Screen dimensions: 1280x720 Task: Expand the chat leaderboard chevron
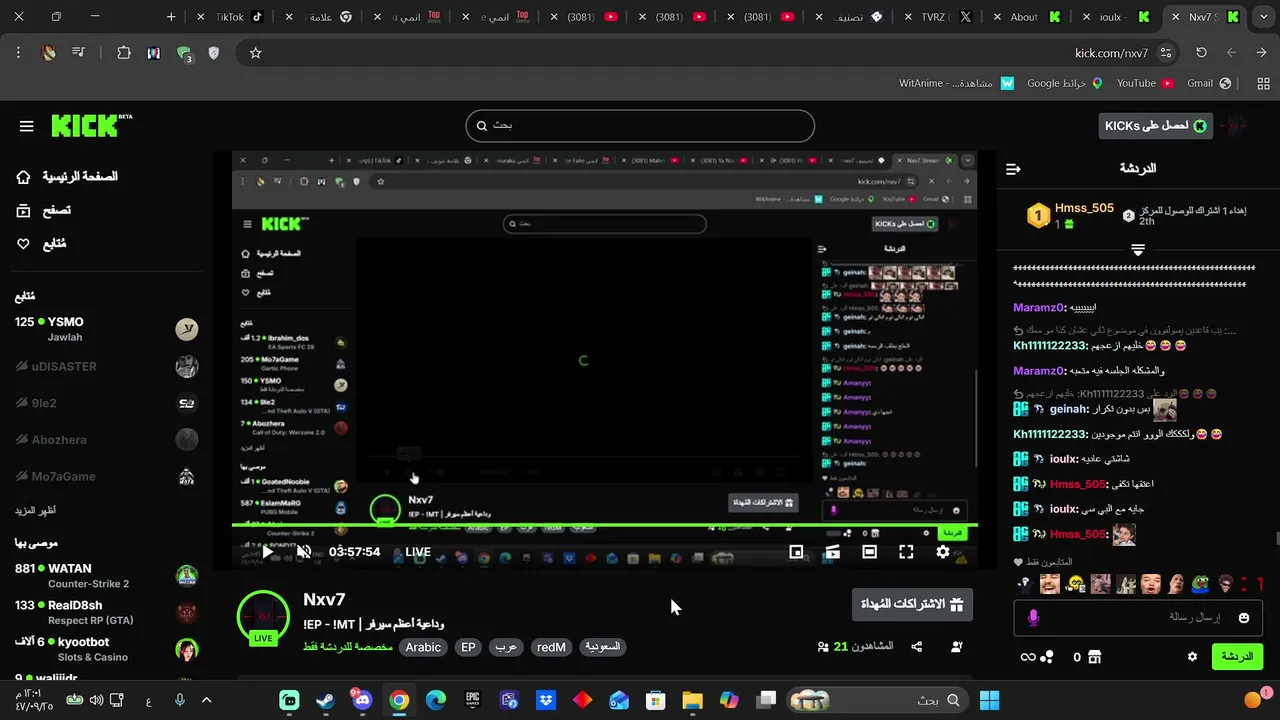click(1138, 249)
